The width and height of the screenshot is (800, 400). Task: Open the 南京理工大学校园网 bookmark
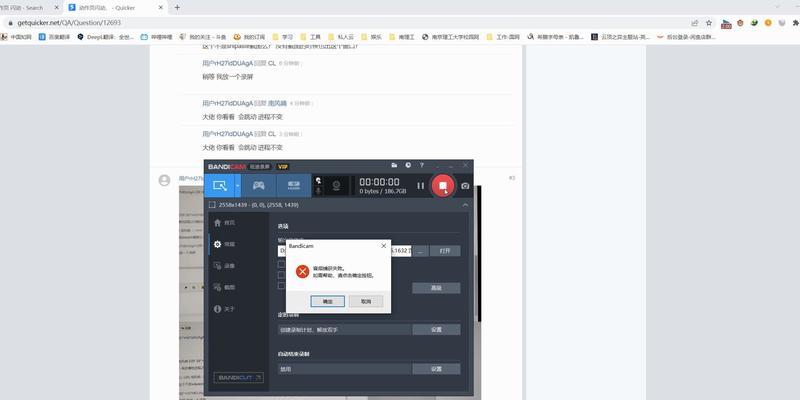[x=451, y=37]
